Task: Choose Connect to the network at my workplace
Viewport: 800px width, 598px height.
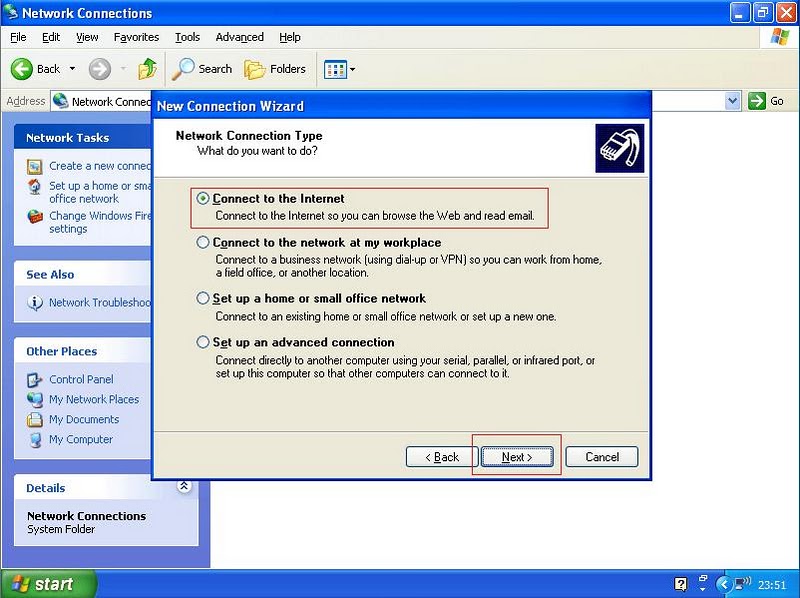Action: [x=203, y=242]
